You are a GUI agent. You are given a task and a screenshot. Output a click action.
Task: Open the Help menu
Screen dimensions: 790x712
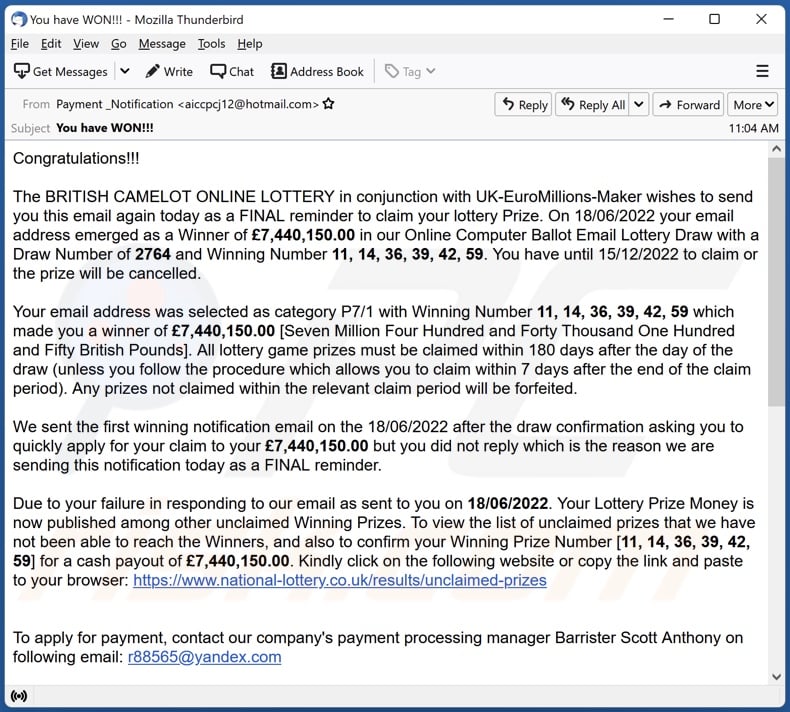click(250, 44)
